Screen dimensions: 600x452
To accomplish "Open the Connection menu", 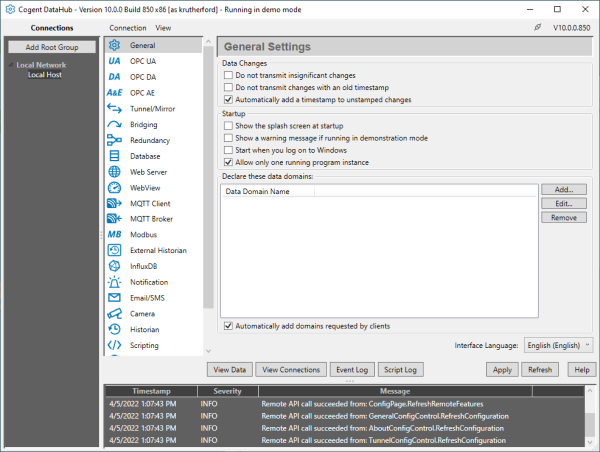I will (128, 28).
